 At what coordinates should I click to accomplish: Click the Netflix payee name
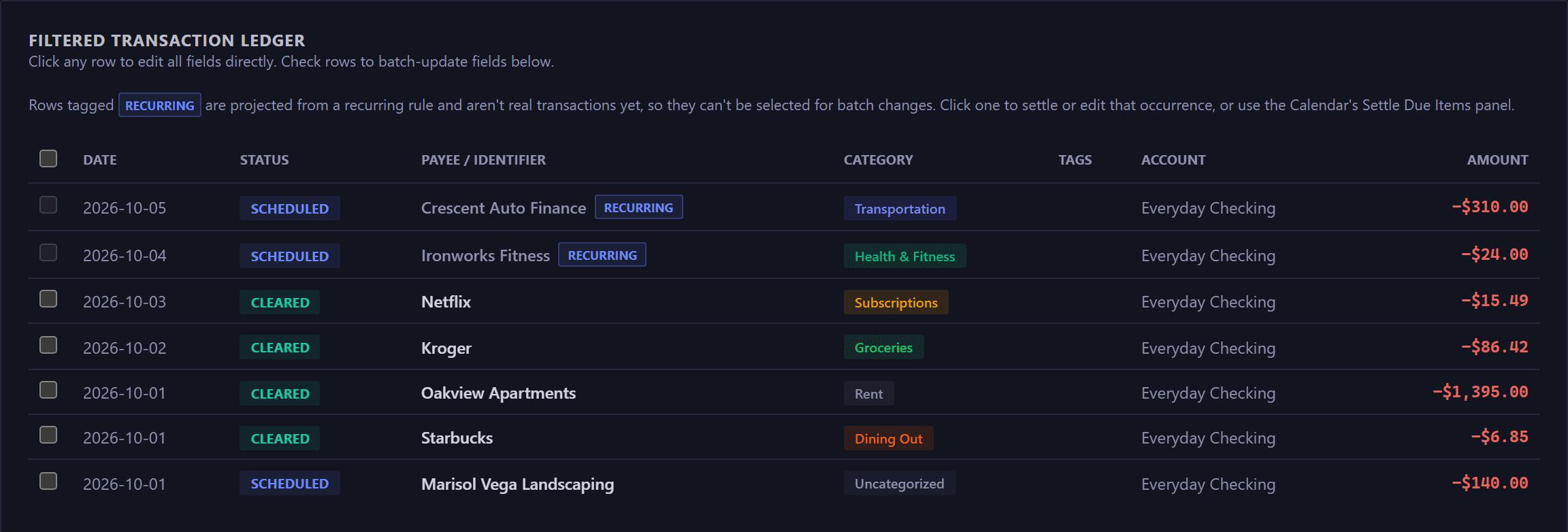[446, 302]
